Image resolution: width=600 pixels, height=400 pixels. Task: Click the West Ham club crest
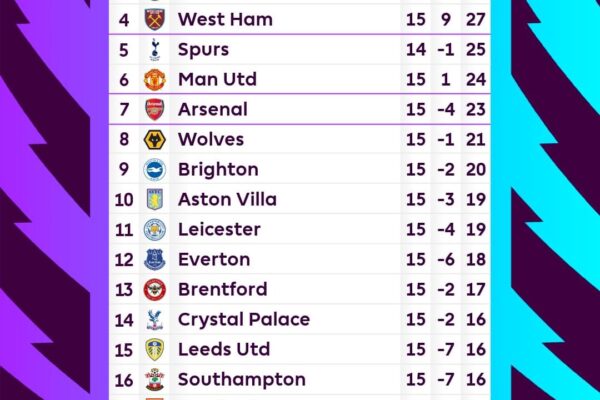pos(154,19)
